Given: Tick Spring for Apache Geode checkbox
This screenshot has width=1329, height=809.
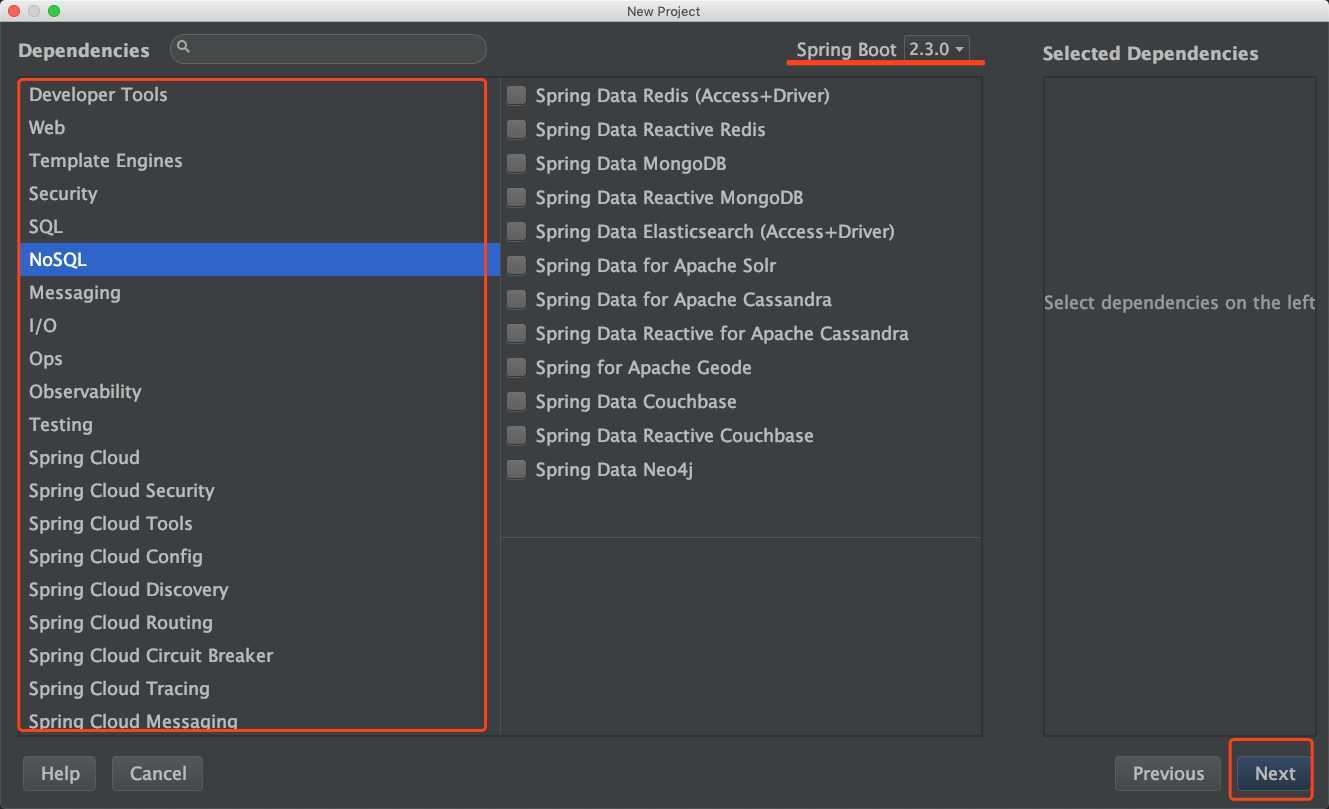Looking at the screenshot, I should (516, 368).
